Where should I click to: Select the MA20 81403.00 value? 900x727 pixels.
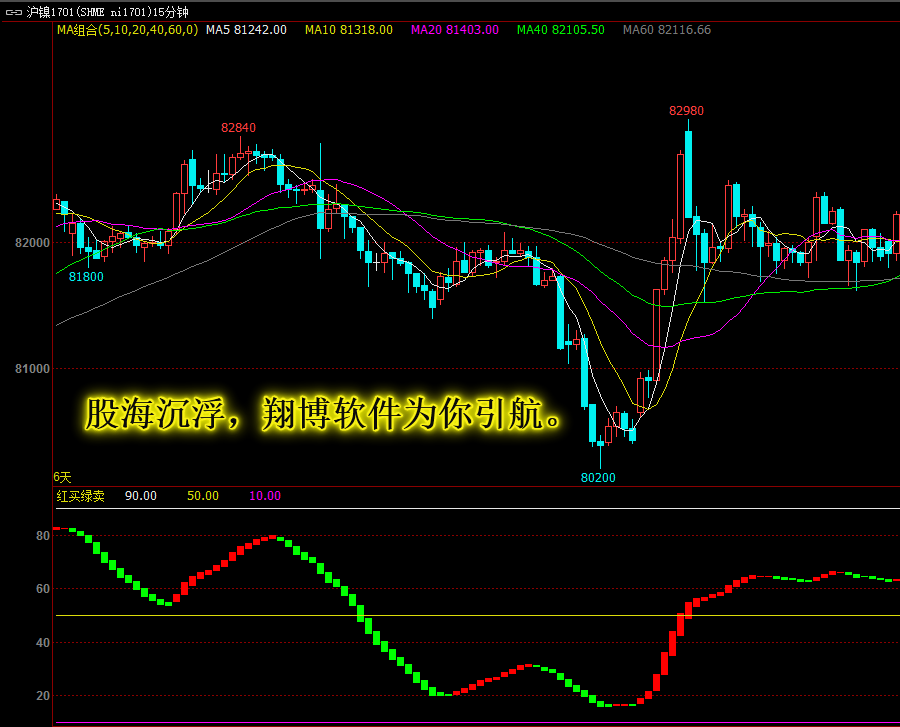pyautogui.click(x=455, y=30)
